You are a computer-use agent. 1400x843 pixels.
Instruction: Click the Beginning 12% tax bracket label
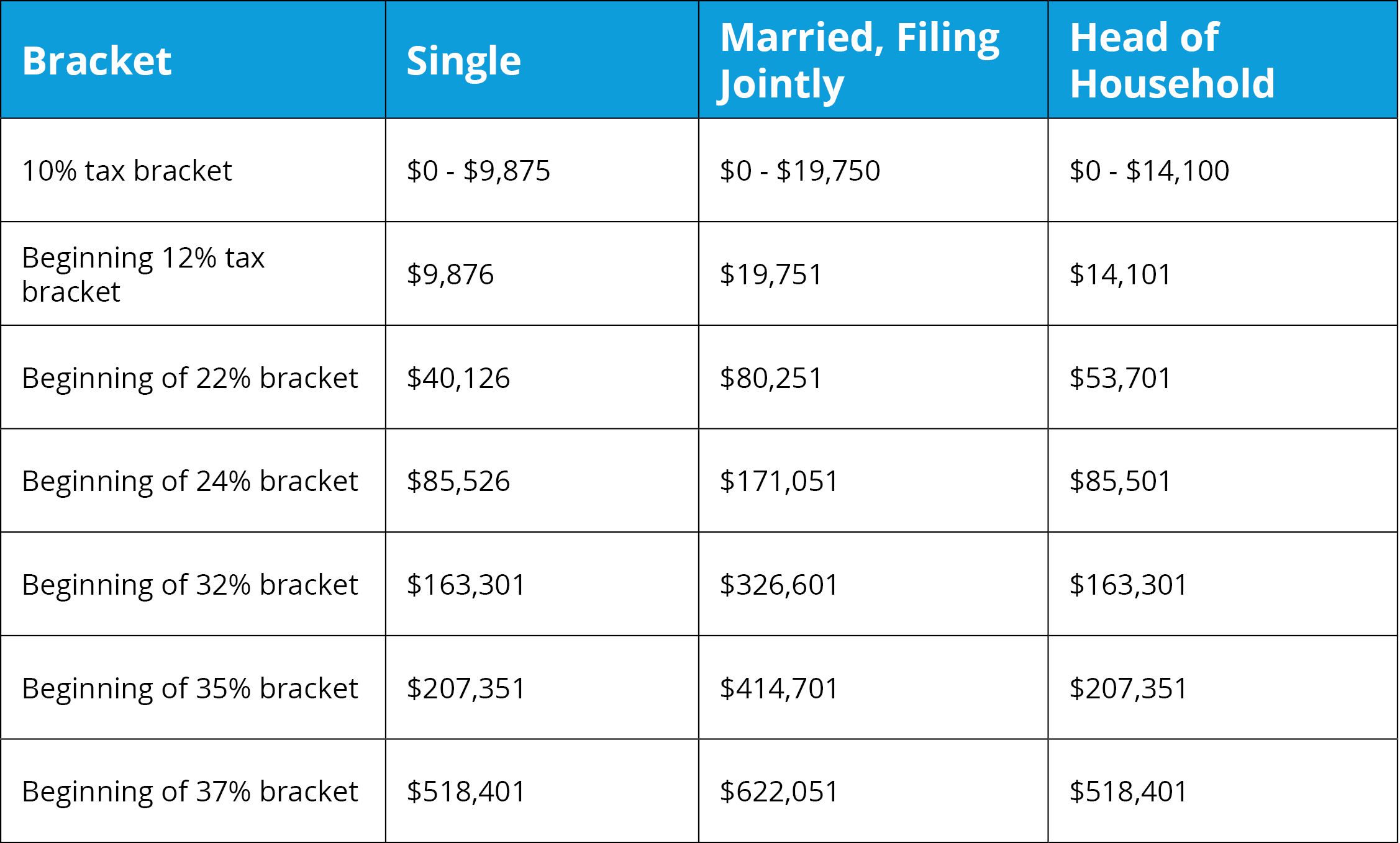point(143,274)
